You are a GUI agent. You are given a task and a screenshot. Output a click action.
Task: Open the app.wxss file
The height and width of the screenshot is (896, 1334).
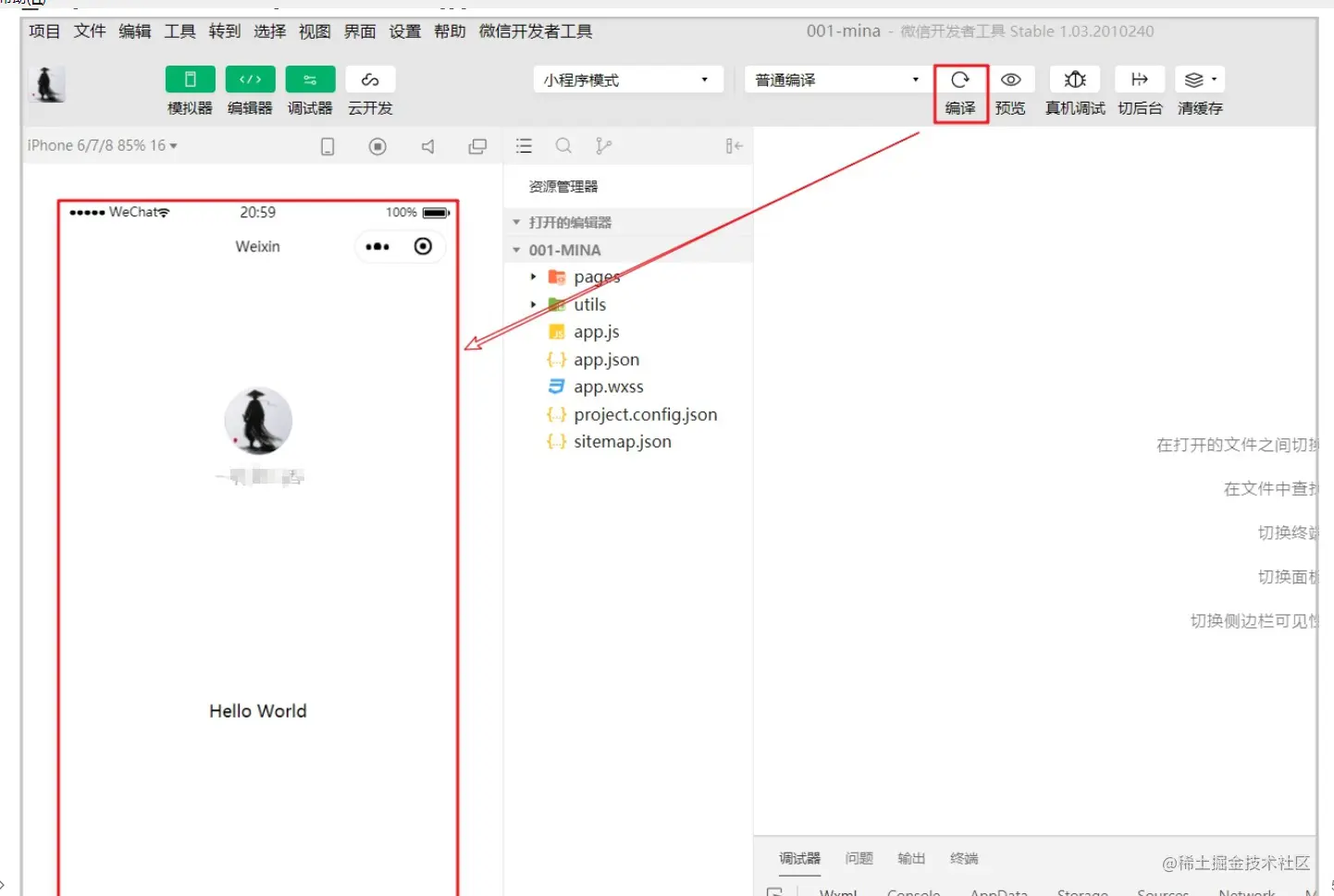[x=608, y=387]
